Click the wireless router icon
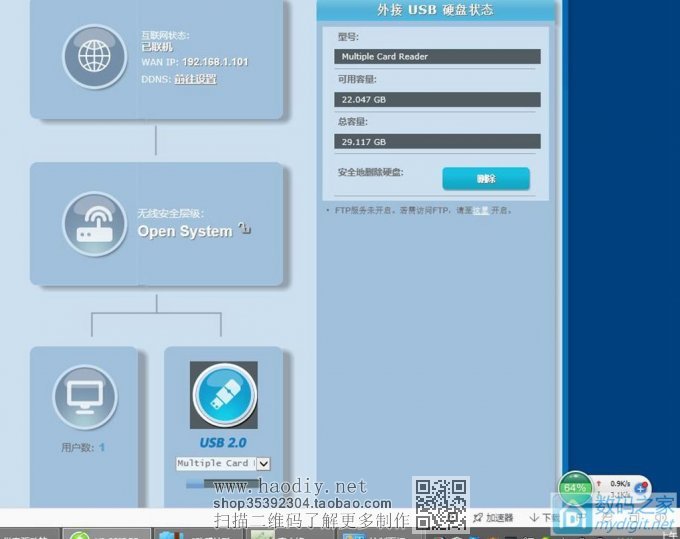The width and height of the screenshot is (680, 539). click(x=95, y=224)
